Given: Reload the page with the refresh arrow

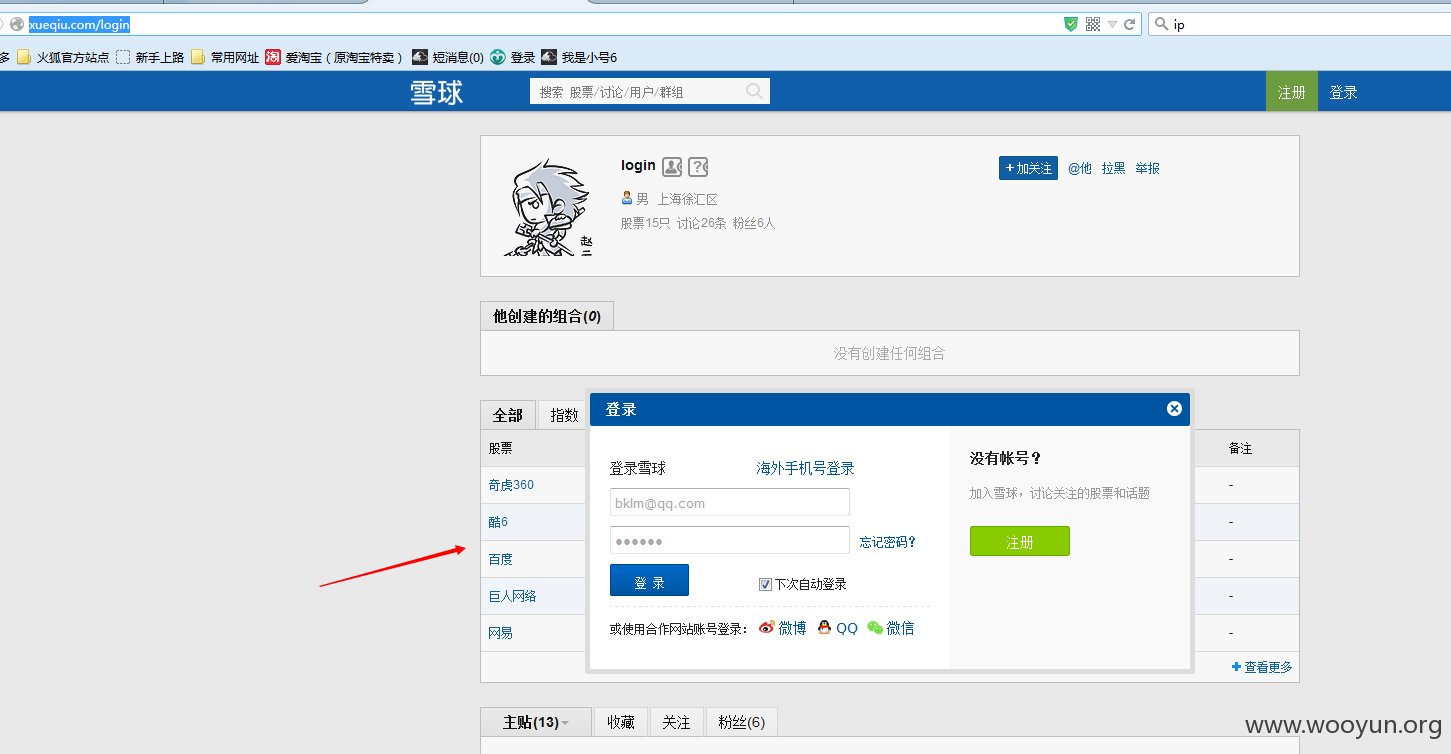Looking at the screenshot, I should pyautogui.click(x=1130, y=24).
